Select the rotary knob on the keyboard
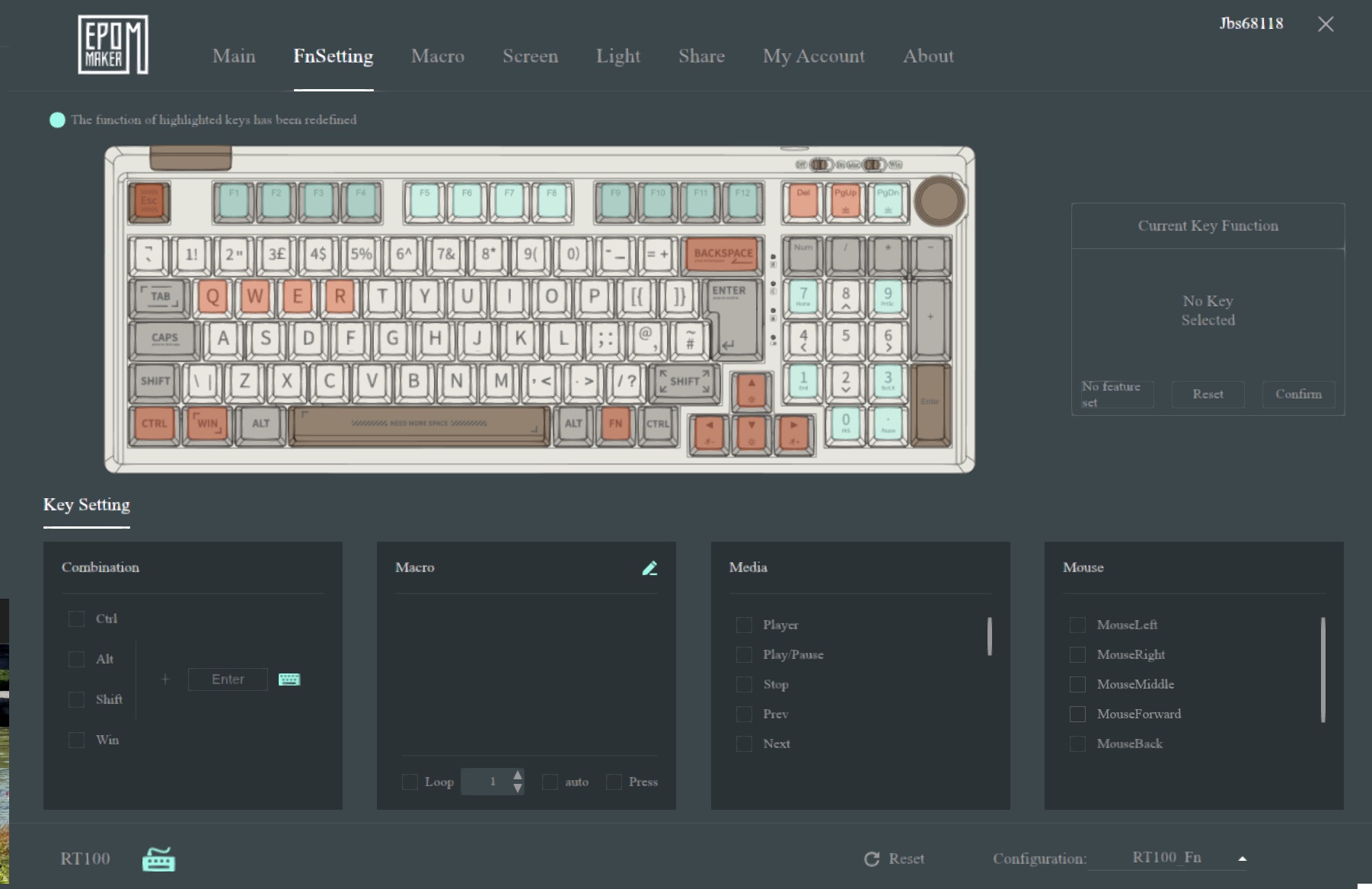 tap(939, 201)
